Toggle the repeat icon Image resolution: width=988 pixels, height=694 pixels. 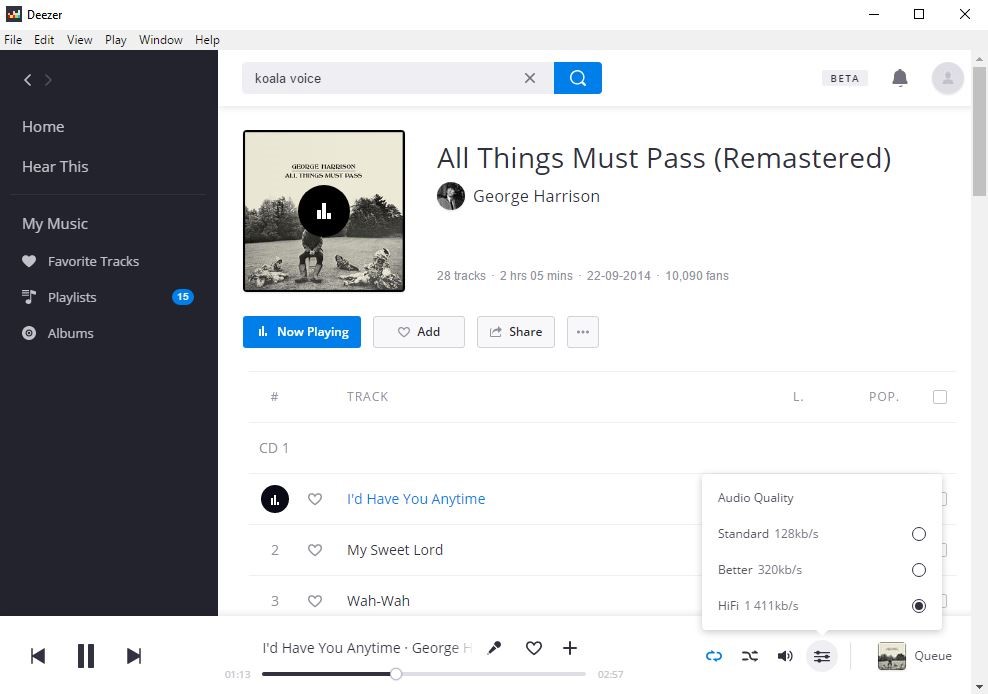tap(714, 656)
